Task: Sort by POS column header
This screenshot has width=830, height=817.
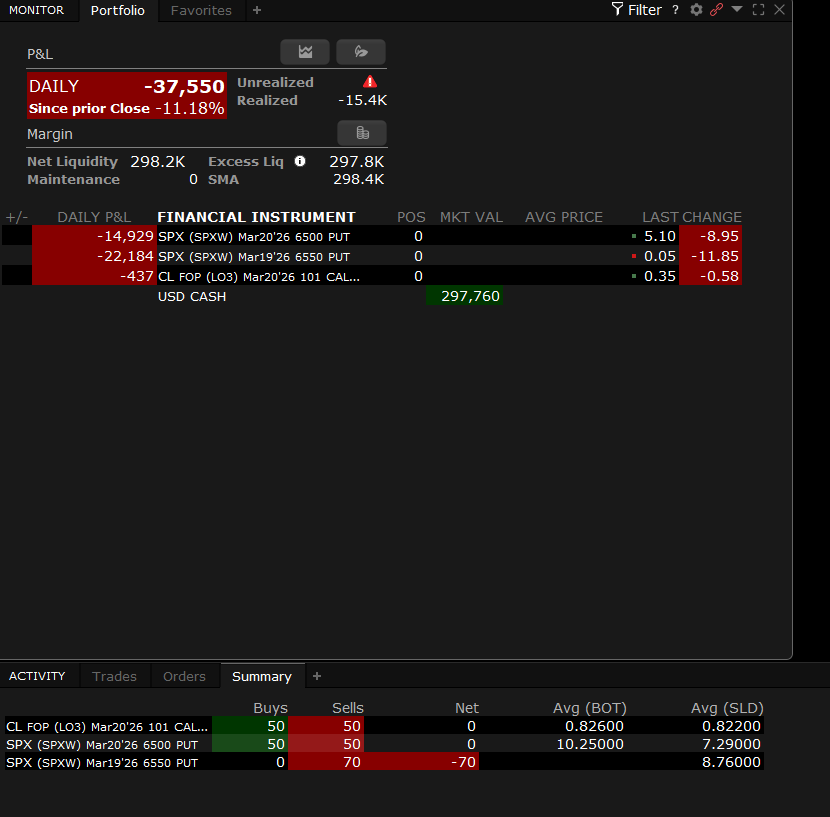Action: pos(411,217)
